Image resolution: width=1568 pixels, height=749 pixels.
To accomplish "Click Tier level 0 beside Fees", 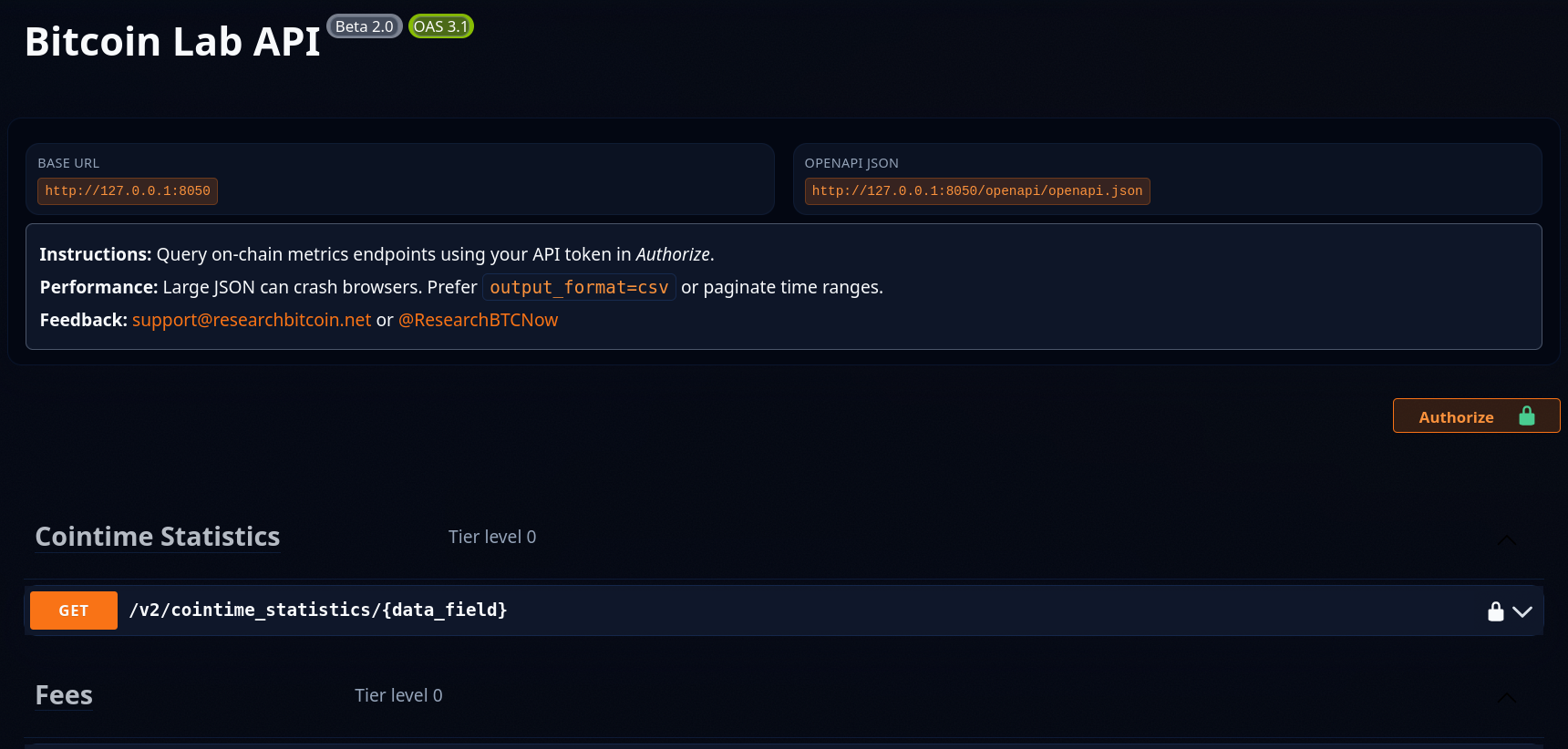I will coord(398,695).
